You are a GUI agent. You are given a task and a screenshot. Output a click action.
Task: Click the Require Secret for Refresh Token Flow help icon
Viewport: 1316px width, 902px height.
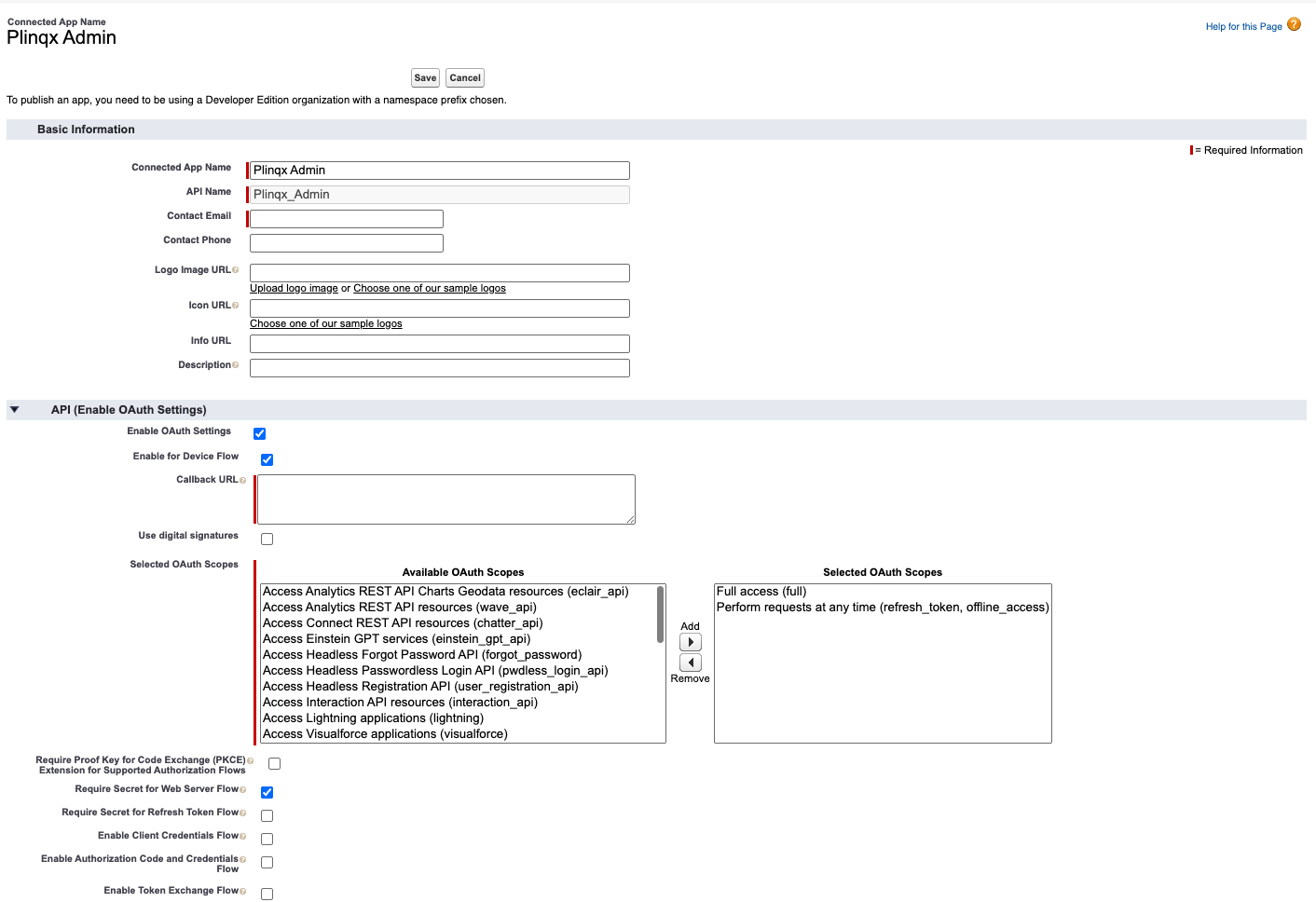(x=242, y=813)
